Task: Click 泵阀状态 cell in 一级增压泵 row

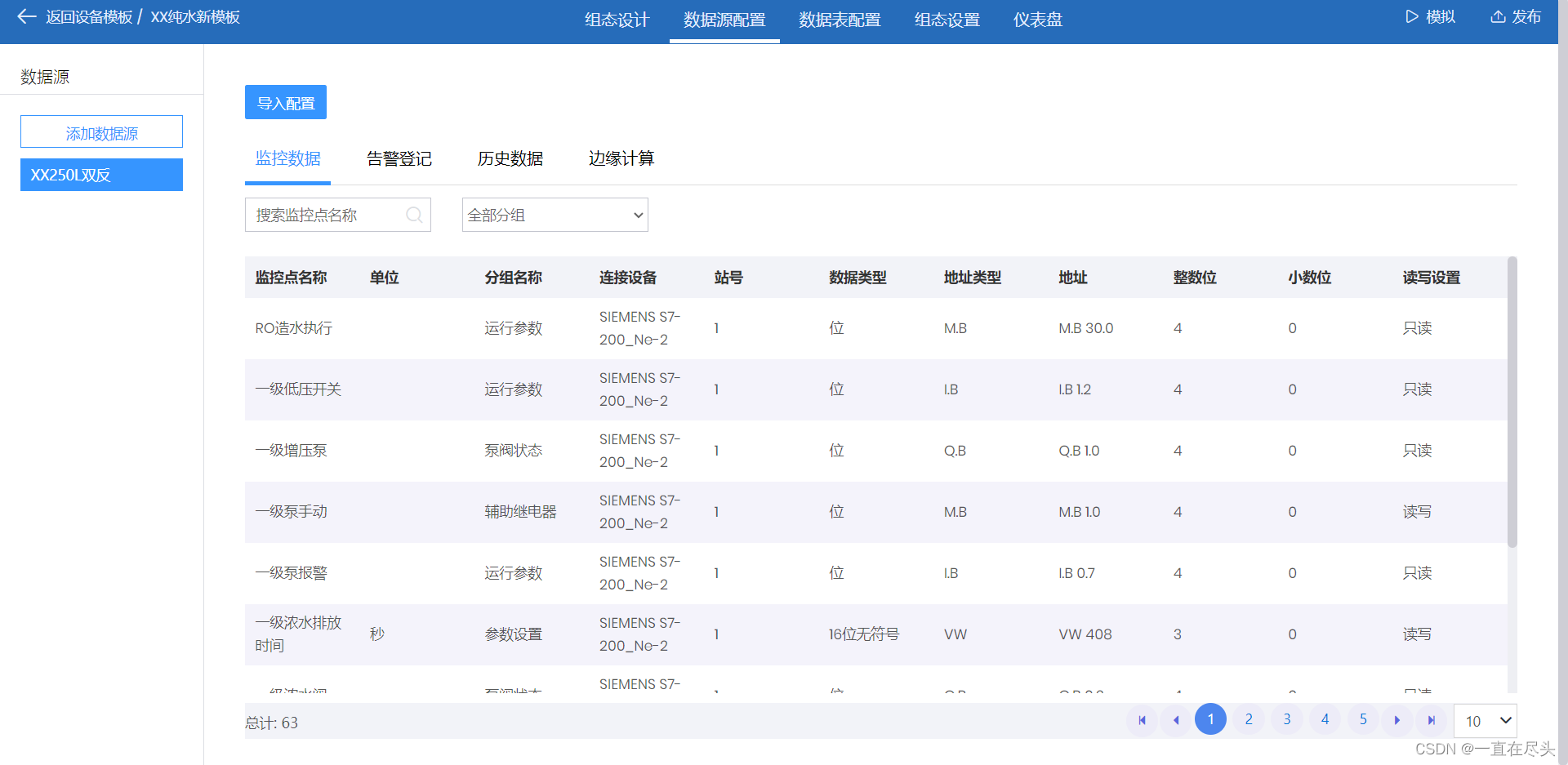Action: pyautogui.click(x=513, y=451)
